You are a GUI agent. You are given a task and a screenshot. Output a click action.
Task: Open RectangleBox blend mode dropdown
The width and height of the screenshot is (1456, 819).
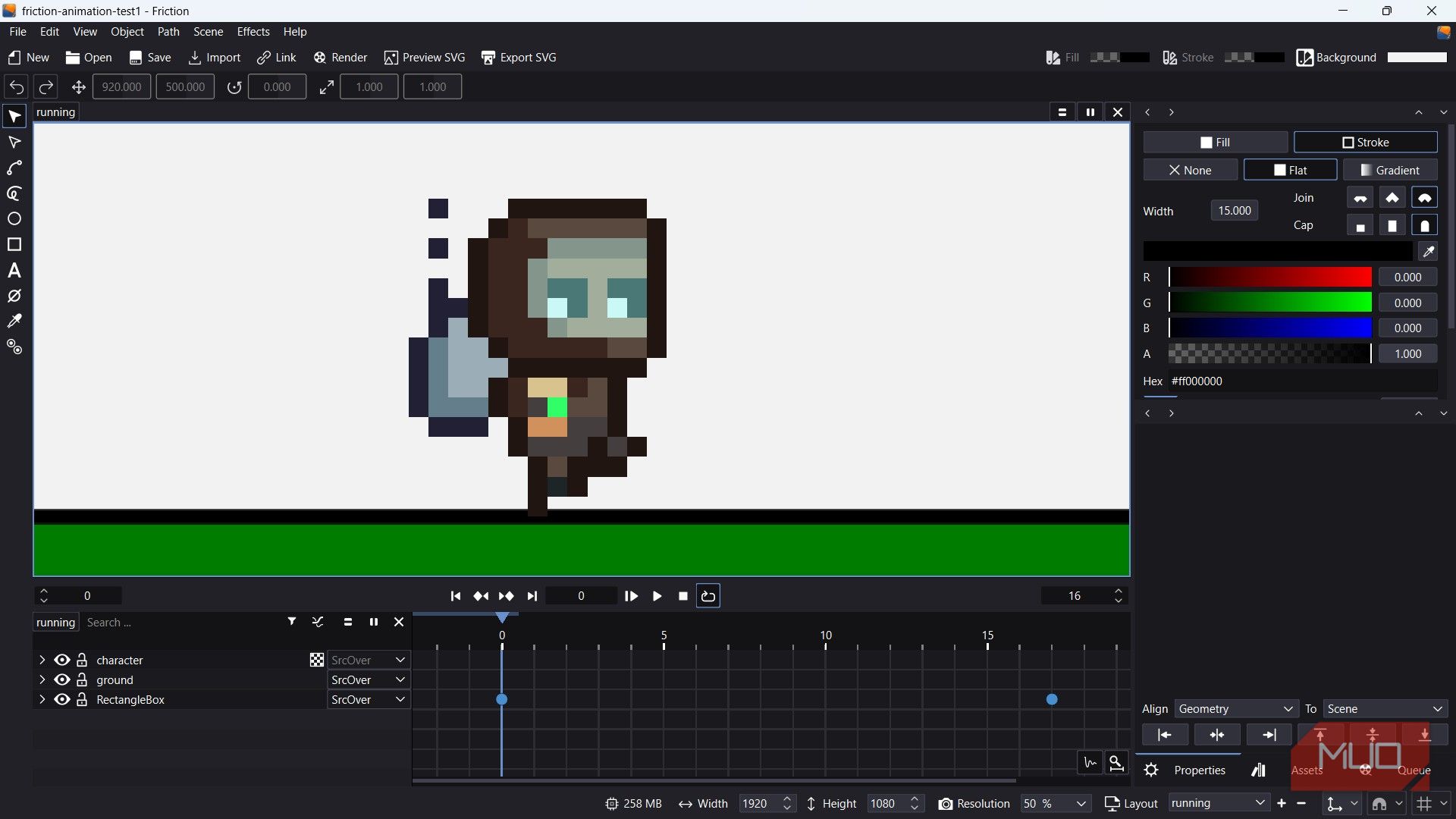pyautogui.click(x=369, y=700)
